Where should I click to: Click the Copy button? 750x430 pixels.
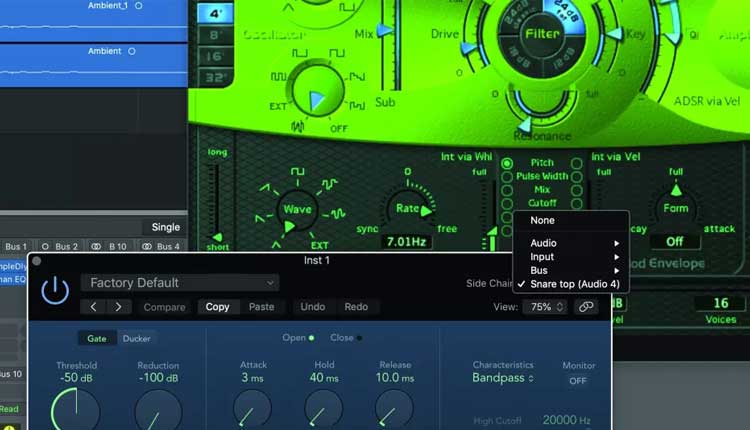point(218,307)
